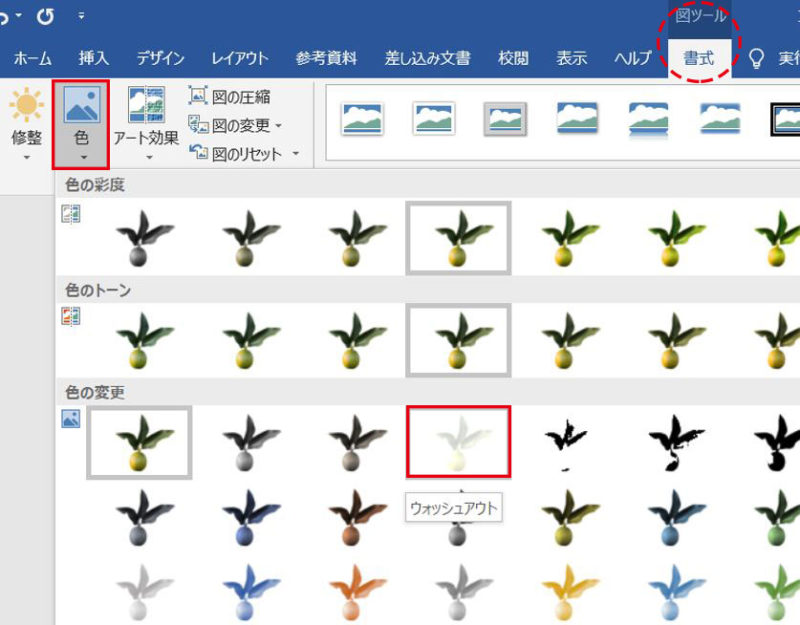Select the highlighted fourth 色の彩度 option
This screenshot has height=625, width=800.
(x=458, y=238)
